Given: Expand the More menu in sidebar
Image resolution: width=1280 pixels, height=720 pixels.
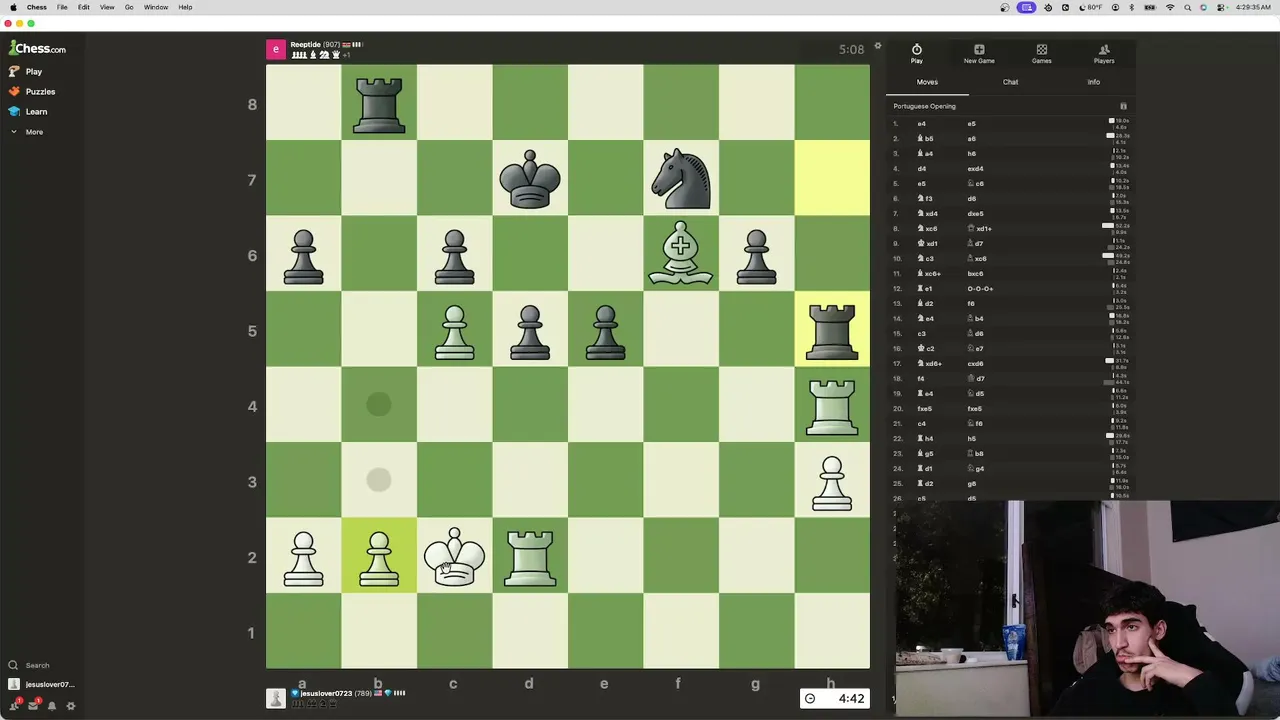Looking at the screenshot, I should point(27,132).
